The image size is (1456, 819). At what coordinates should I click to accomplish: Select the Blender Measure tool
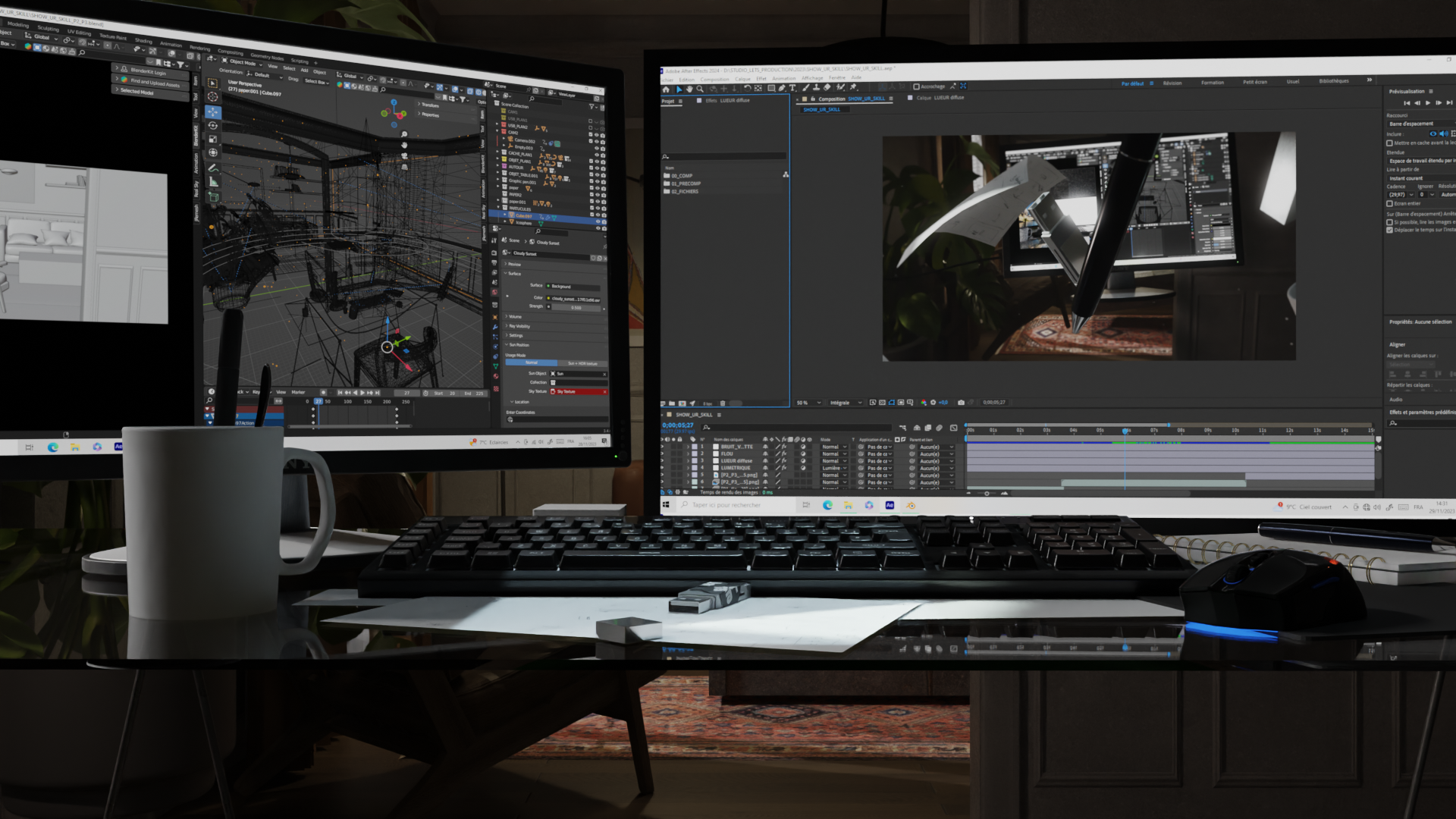(x=213, y=182)
